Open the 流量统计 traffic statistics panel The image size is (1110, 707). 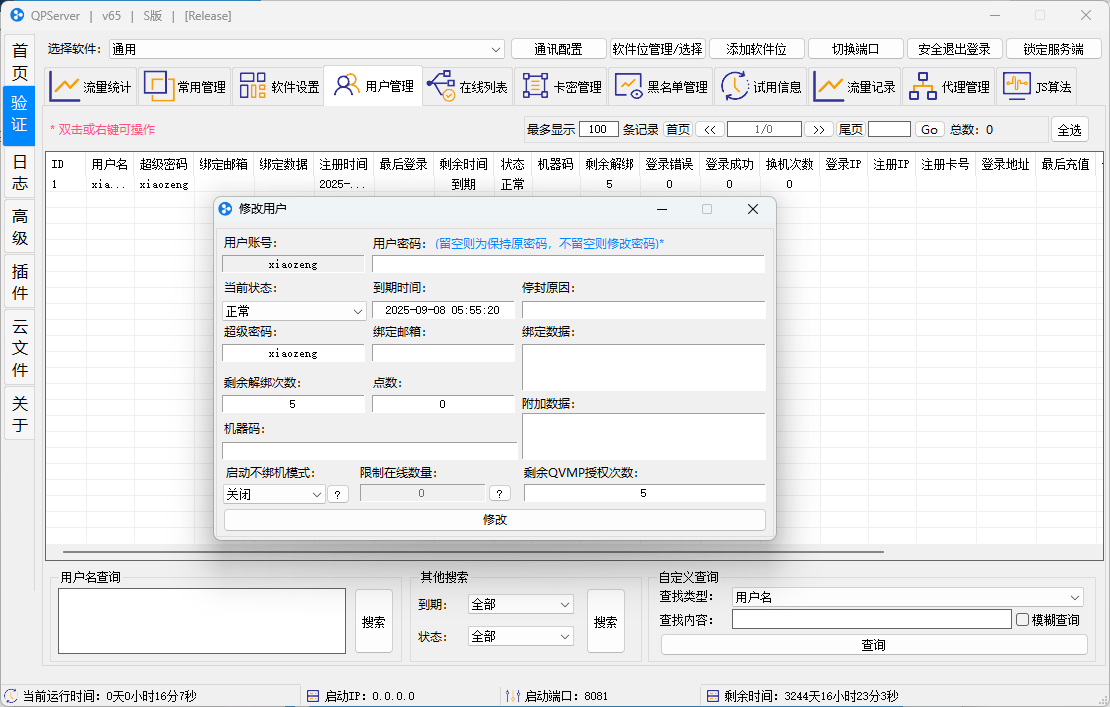point(90,86)
